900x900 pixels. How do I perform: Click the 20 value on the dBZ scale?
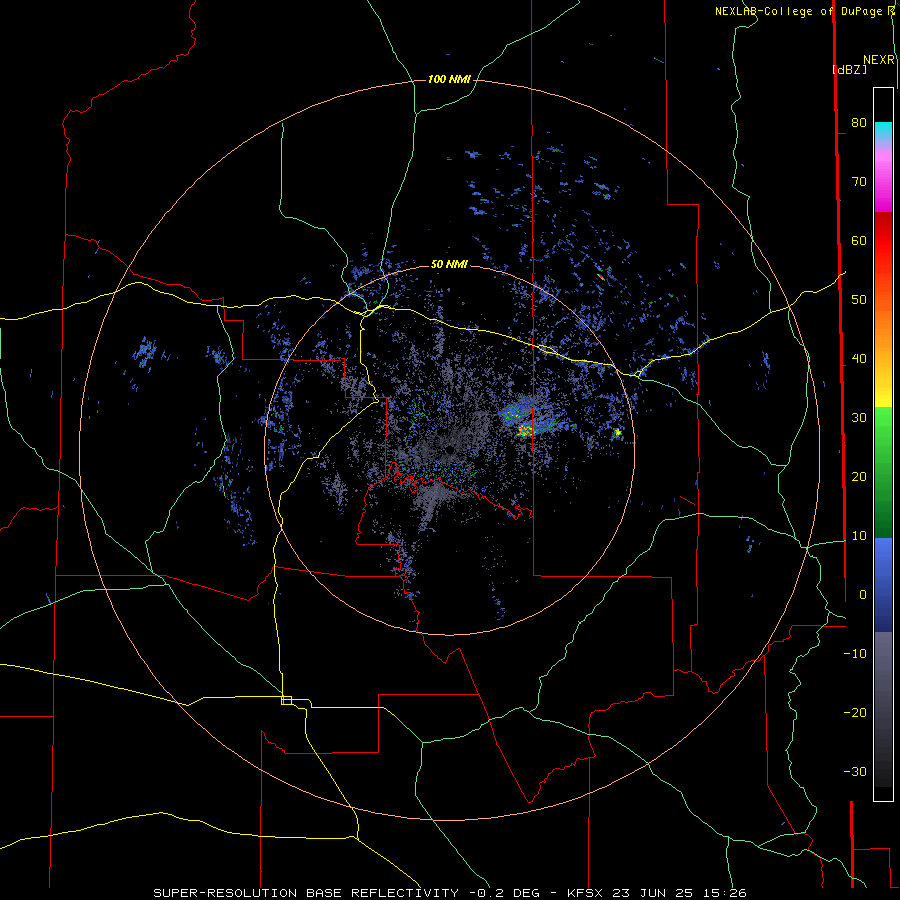click(859, 476)
